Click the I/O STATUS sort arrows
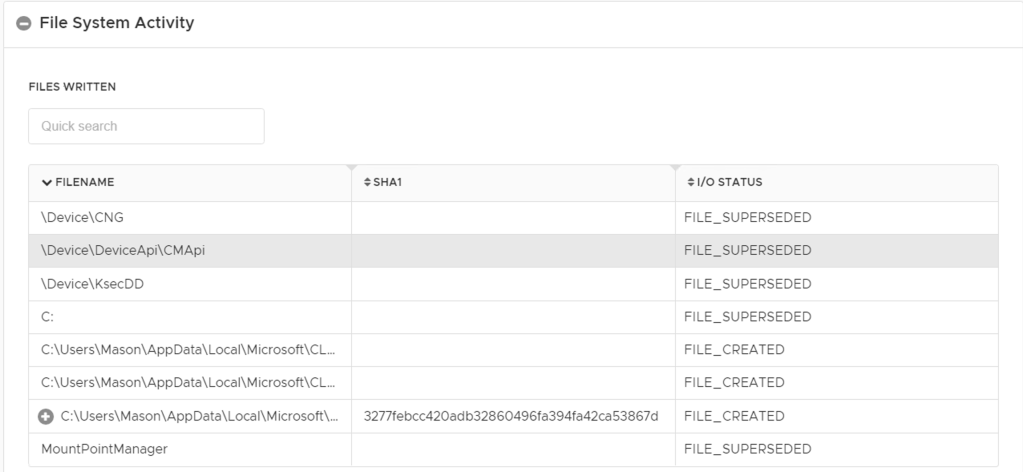The image size is (1023, 472). pyautogui.click(x=690, y=182)
